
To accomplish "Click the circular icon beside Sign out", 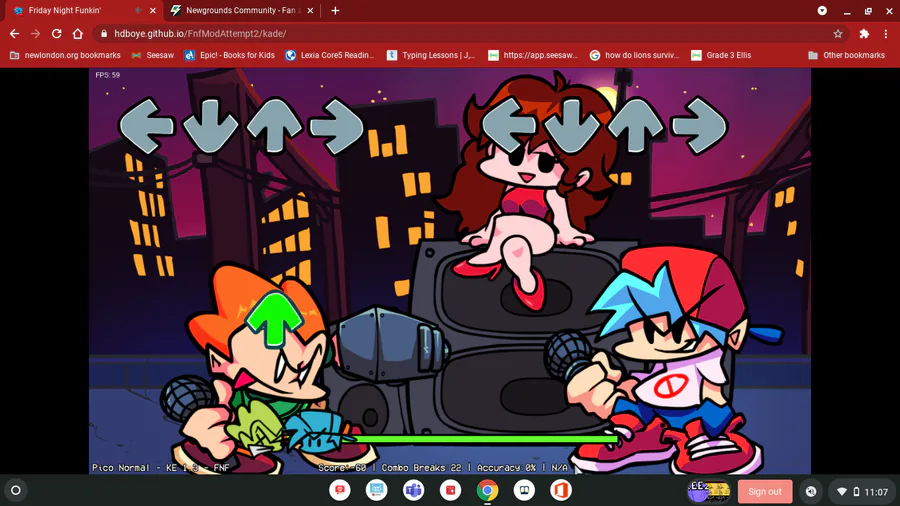I will coord(810,491).
